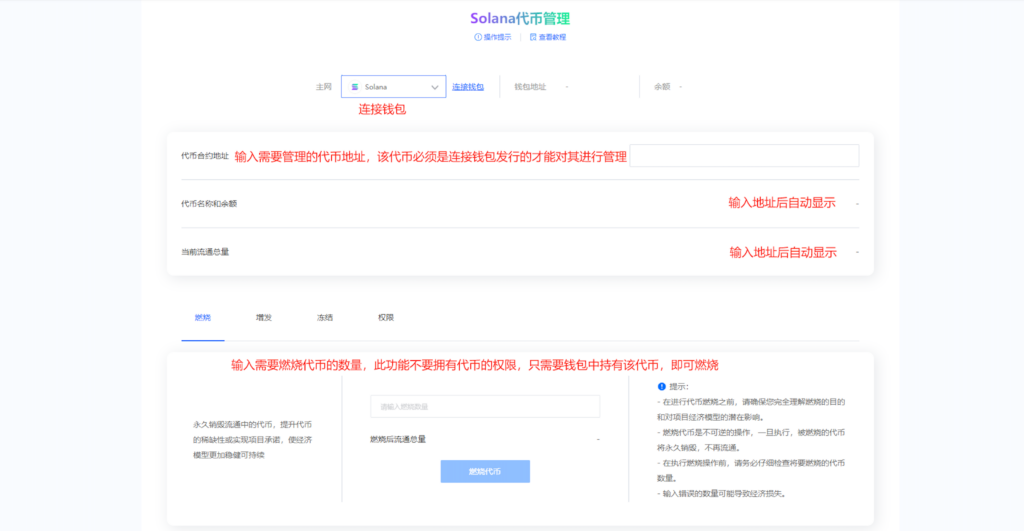The image size is (1024, 531).
Task: Switch to the 冻结 tab
Action: (x=325, y=317)
